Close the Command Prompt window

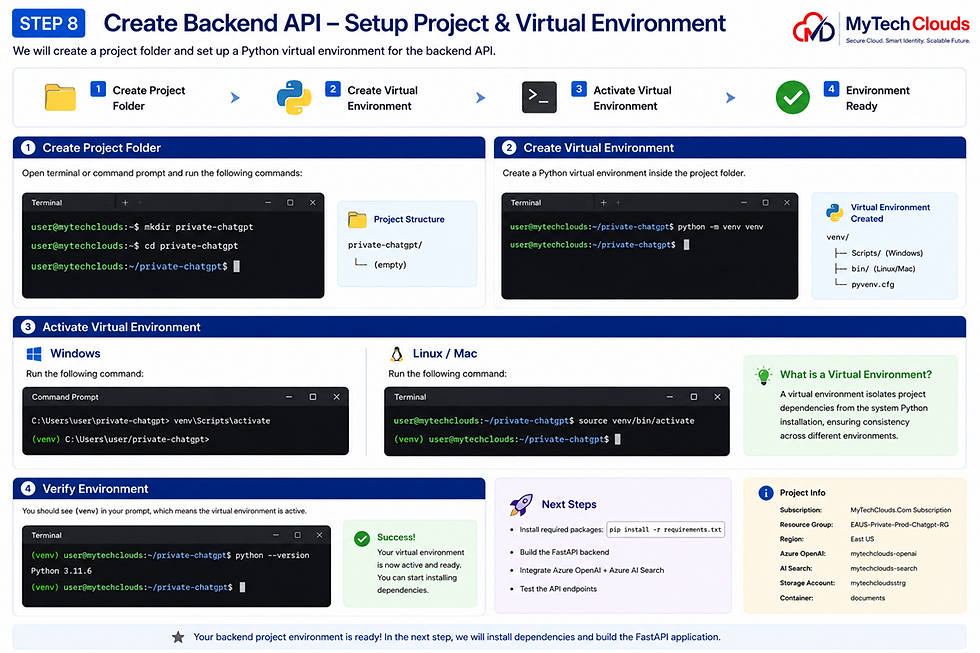click(x=336, y=397)
